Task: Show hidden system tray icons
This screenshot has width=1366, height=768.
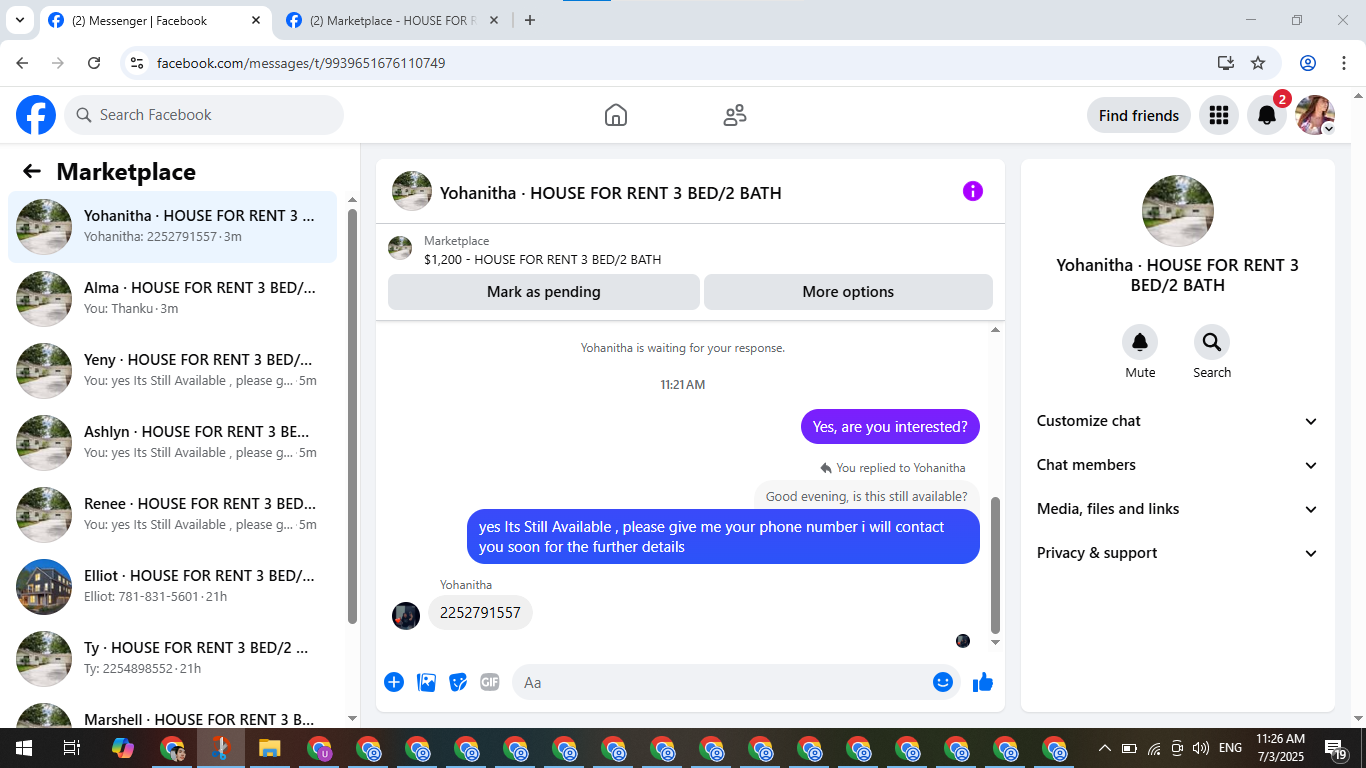Action: point(1104,748)
